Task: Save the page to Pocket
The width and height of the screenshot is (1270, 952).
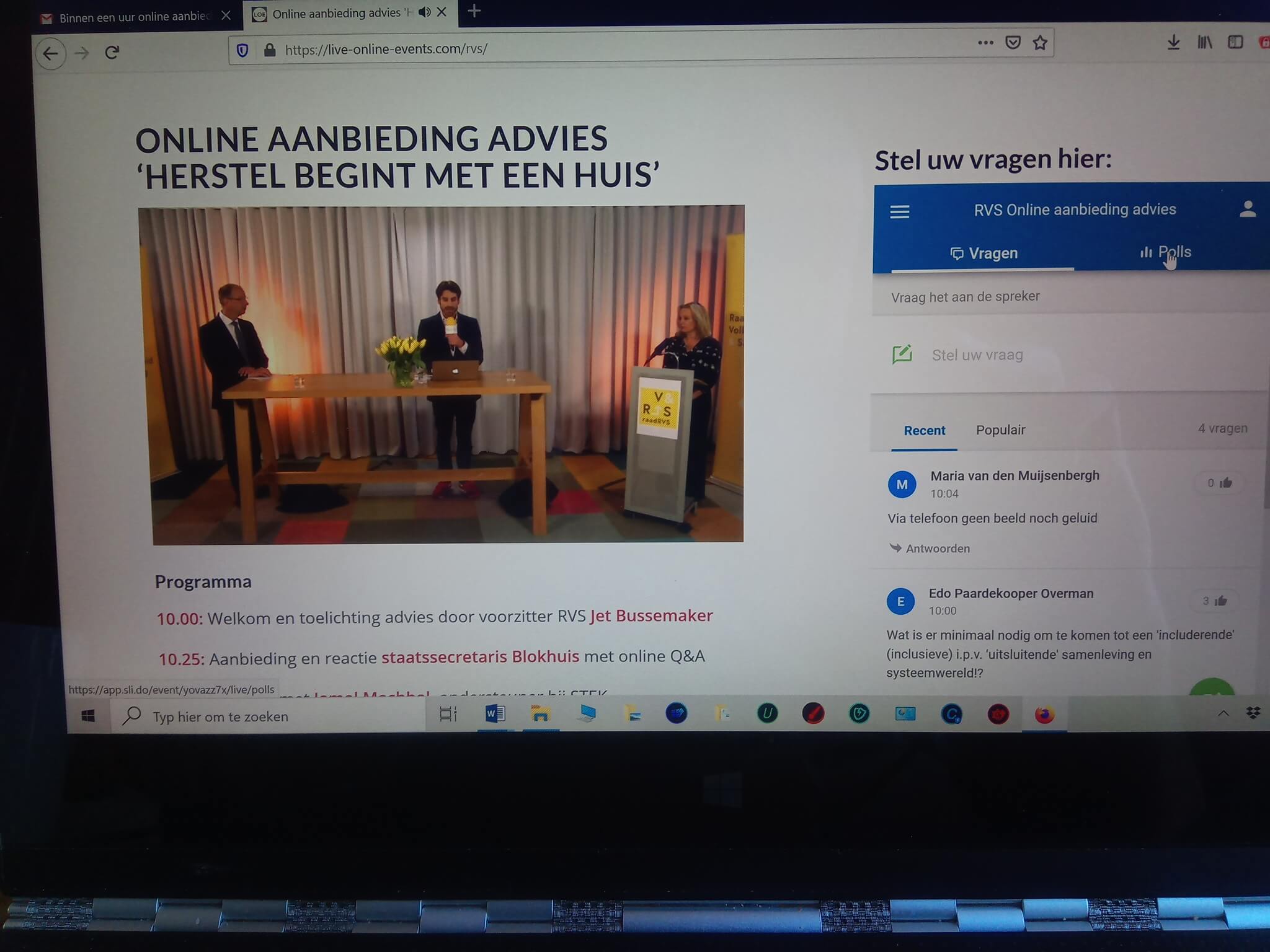Action: click(x=1013, y=43)
